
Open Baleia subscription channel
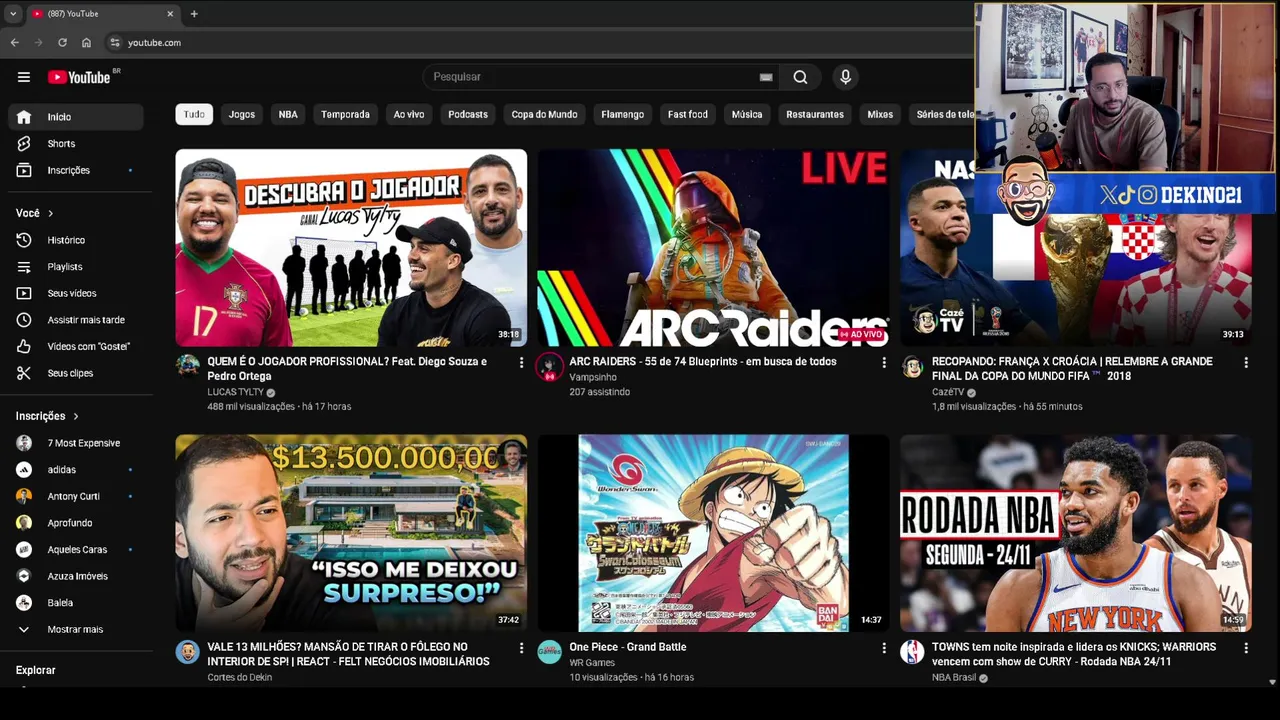pos(76,603)
